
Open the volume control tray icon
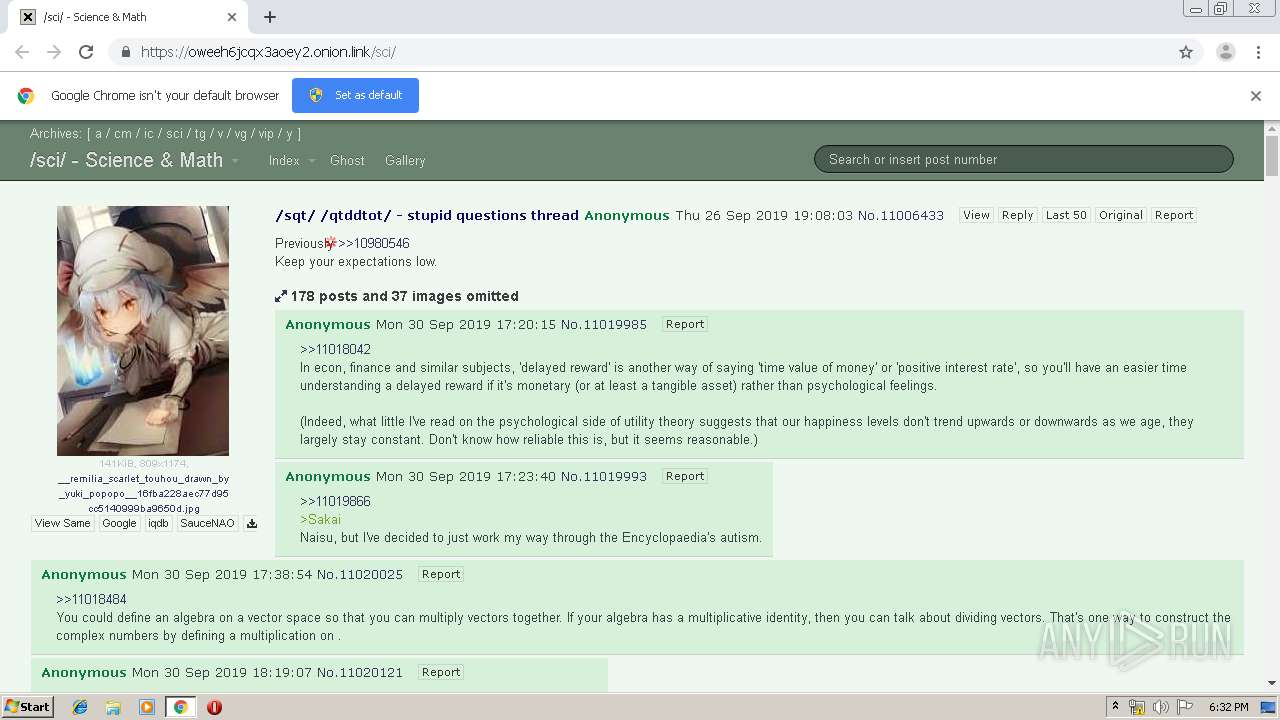1160,707
